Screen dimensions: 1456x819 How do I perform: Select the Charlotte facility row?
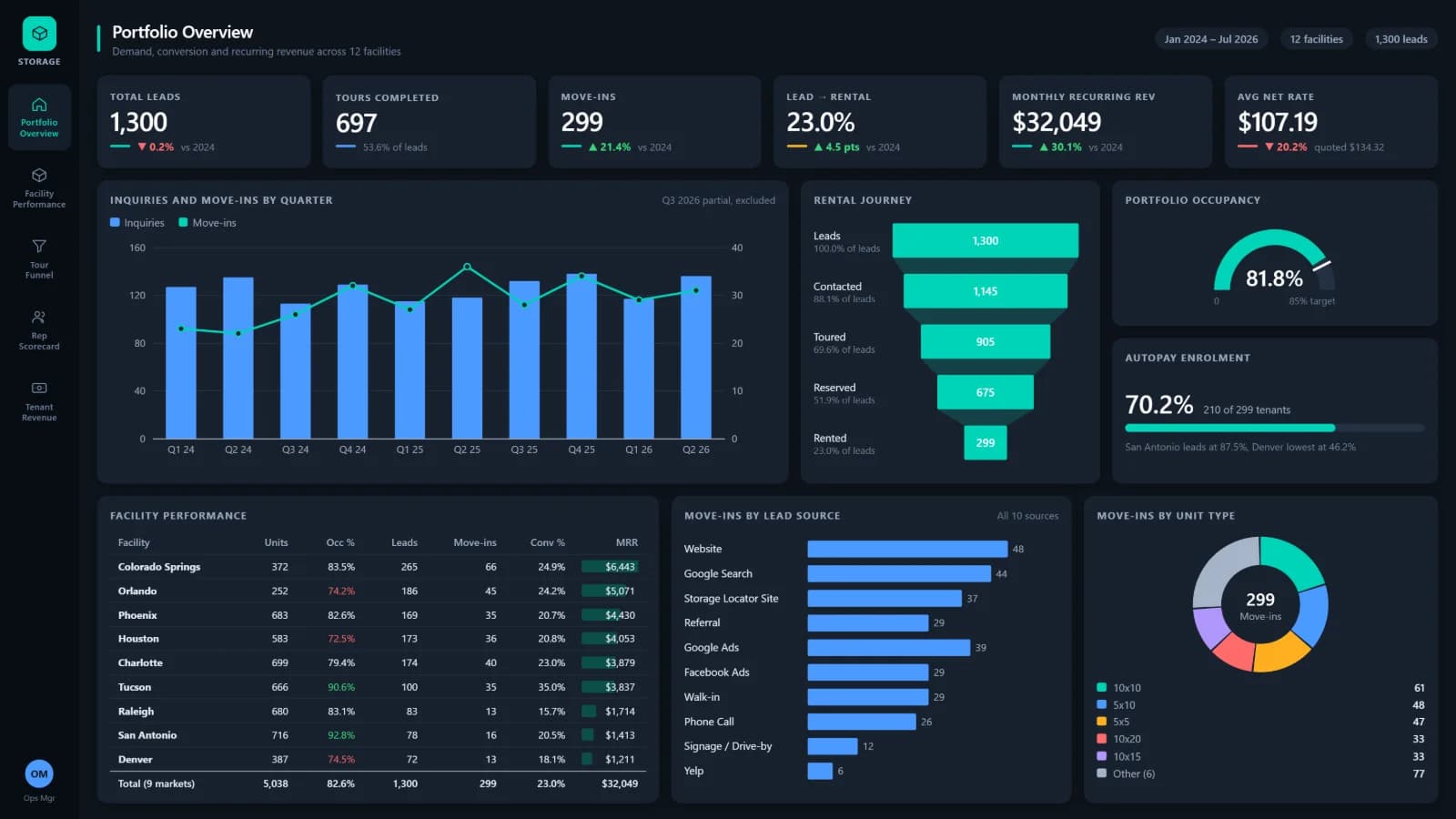click(378, 662)
